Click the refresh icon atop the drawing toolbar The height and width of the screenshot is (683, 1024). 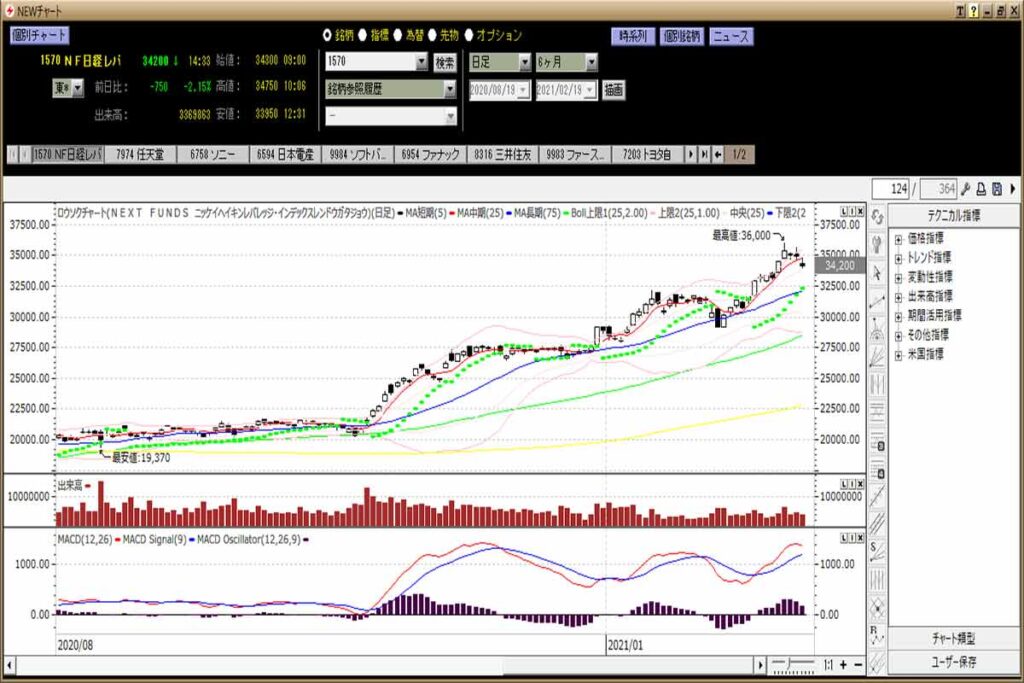click(877, 217)
